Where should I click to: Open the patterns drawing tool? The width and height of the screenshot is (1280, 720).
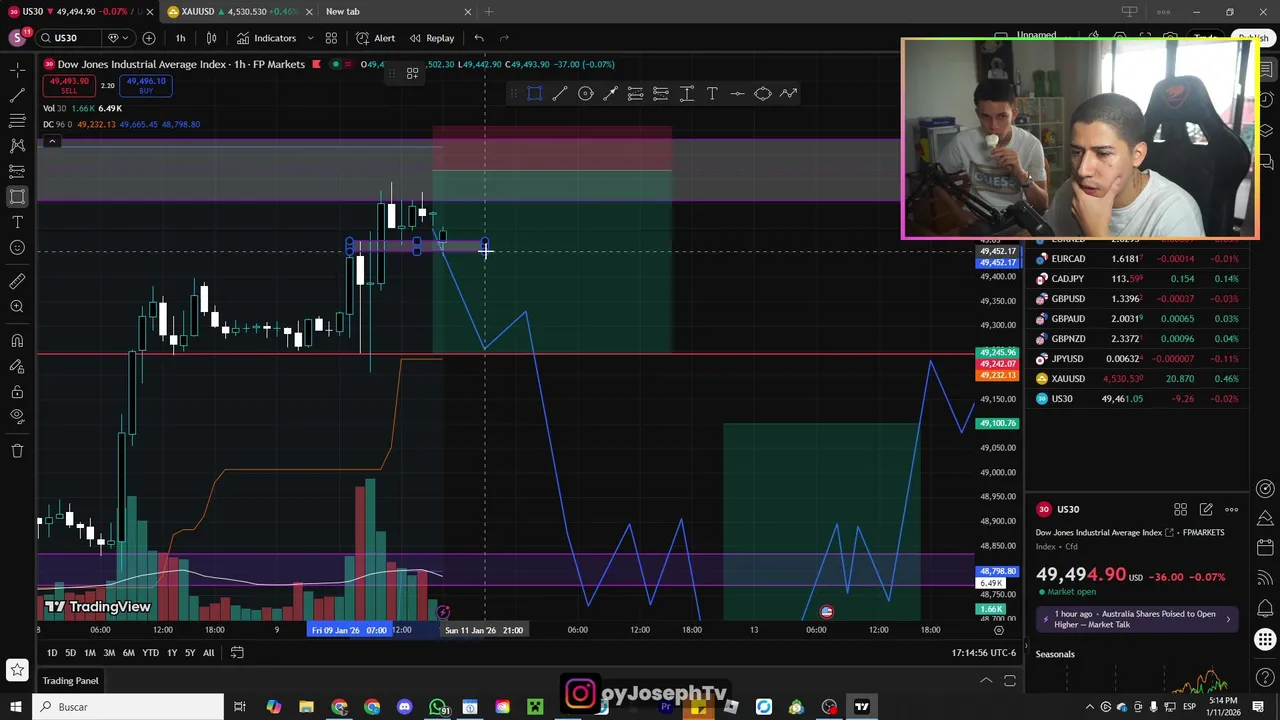pyautogui.click(x=17, y=146)
